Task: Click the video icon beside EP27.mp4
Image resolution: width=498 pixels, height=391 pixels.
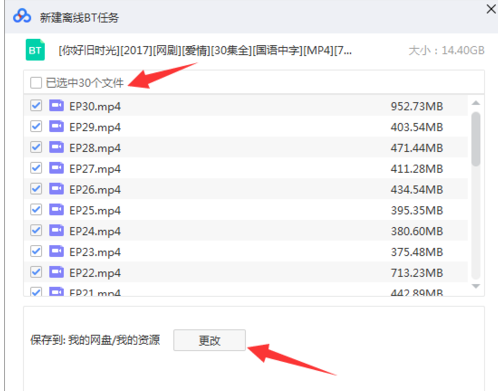Action: (56, 168)
